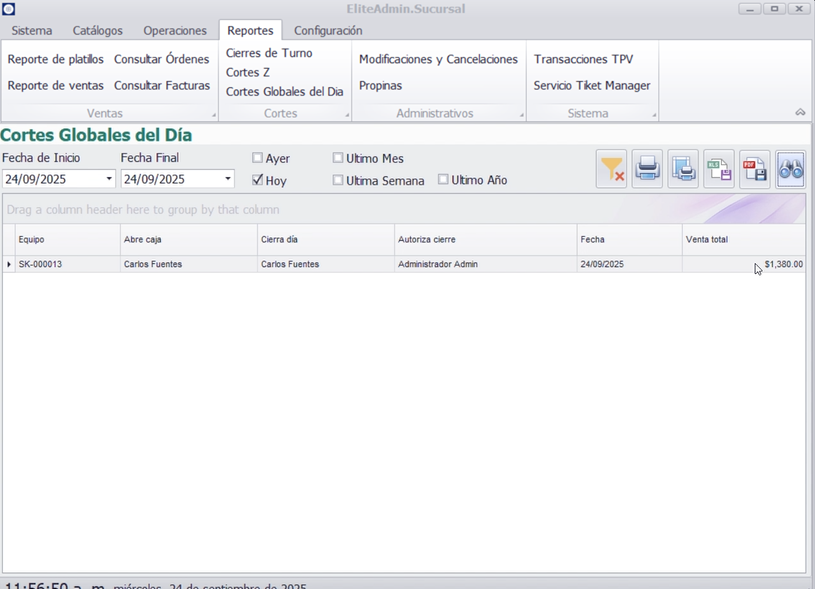Screen dimensions: 815x589
Task: Open Cierres de Turno report
Action: coord(269,53)
